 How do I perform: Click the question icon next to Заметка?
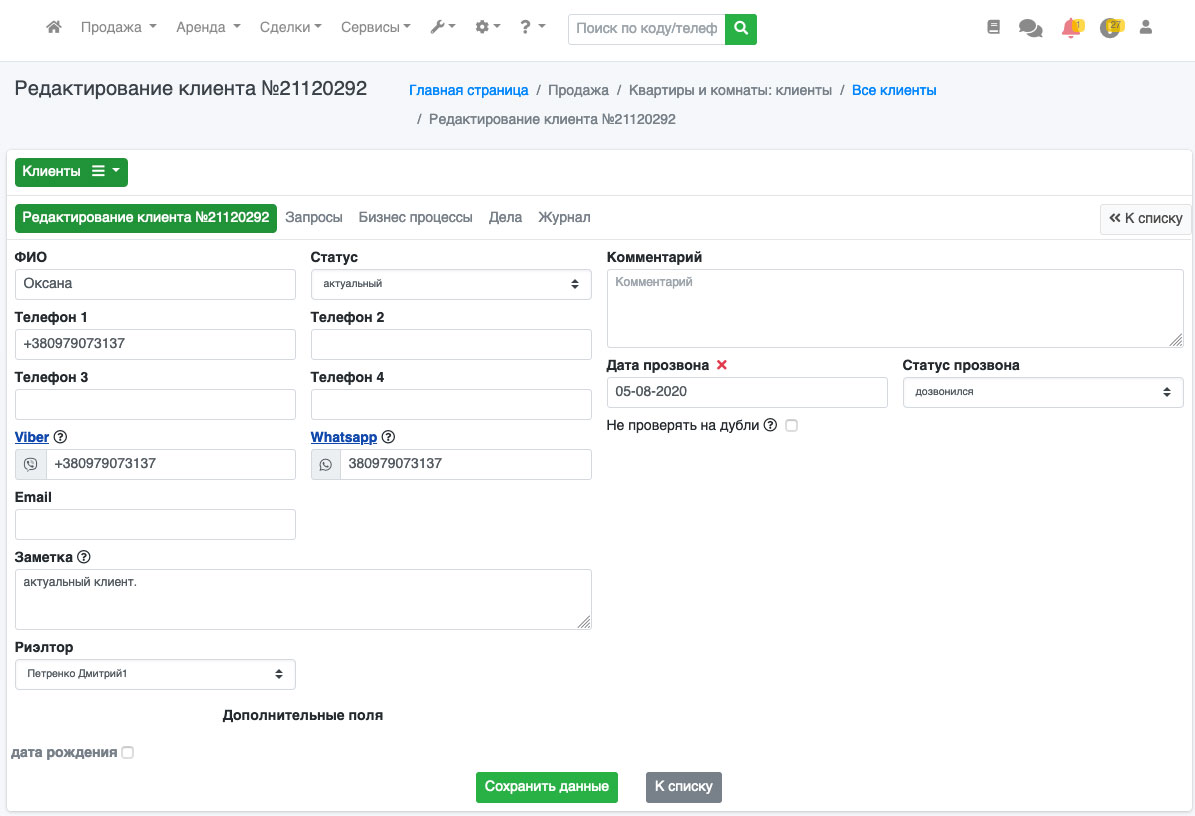point(84,557)
